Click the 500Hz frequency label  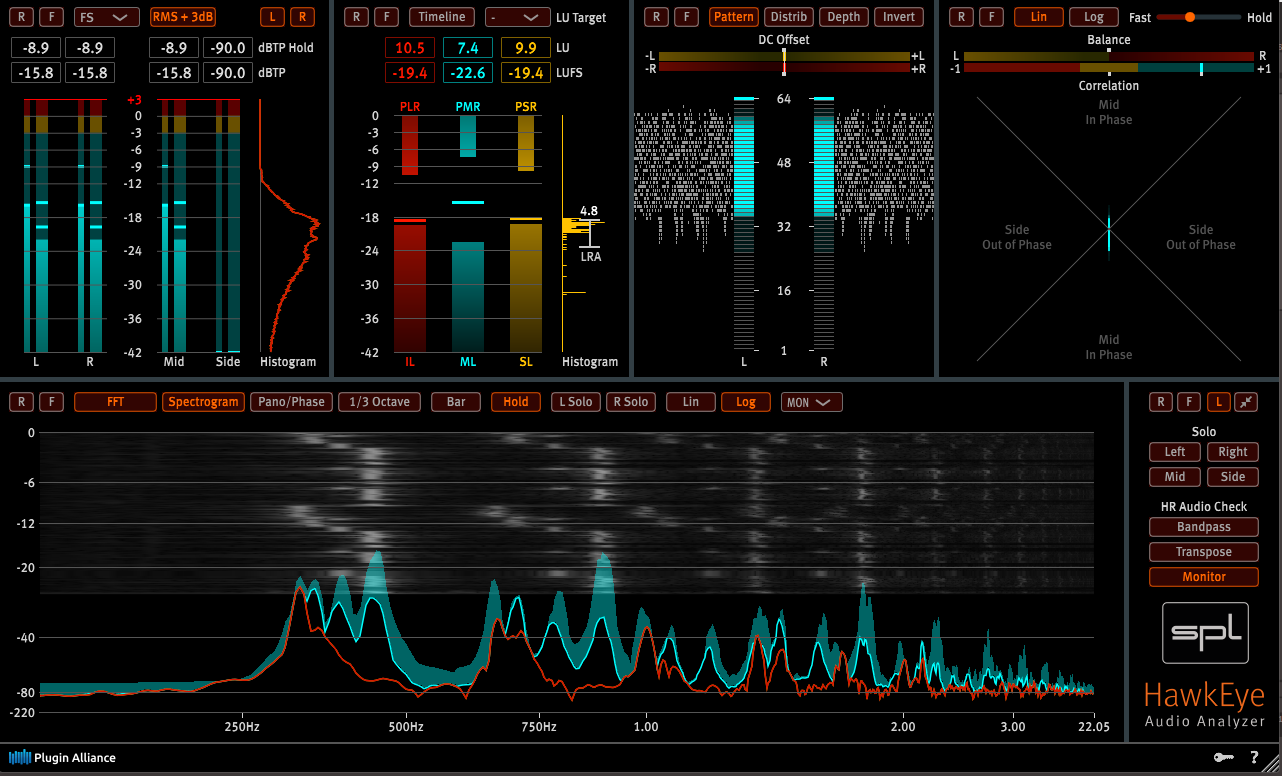tap(405, 727)
